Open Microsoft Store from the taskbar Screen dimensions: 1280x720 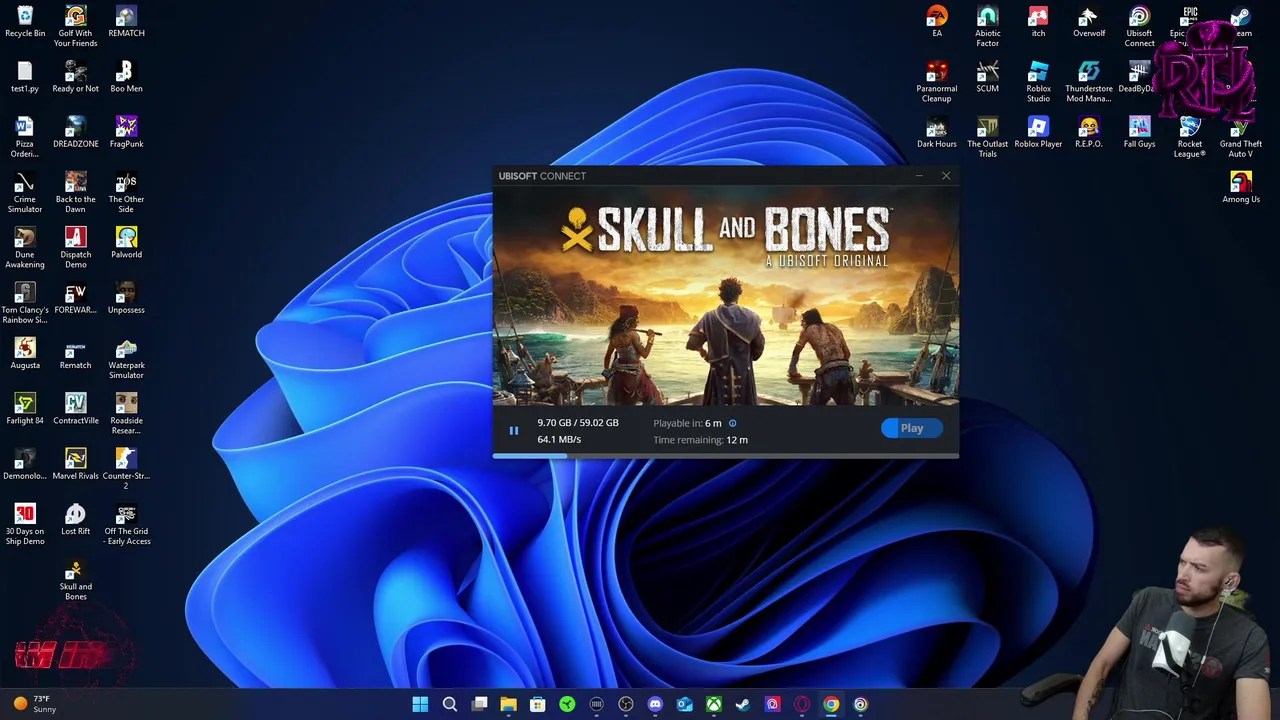(x=538, y=704)
